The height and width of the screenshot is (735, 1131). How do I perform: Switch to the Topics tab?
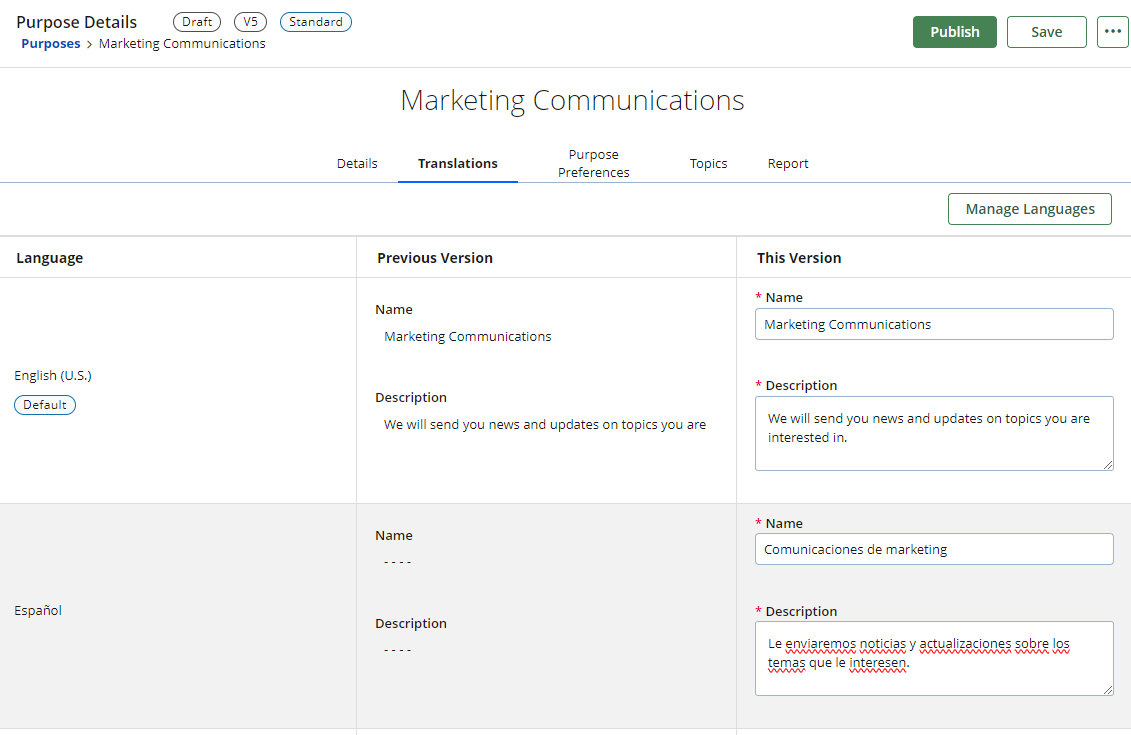coord(708,163)
